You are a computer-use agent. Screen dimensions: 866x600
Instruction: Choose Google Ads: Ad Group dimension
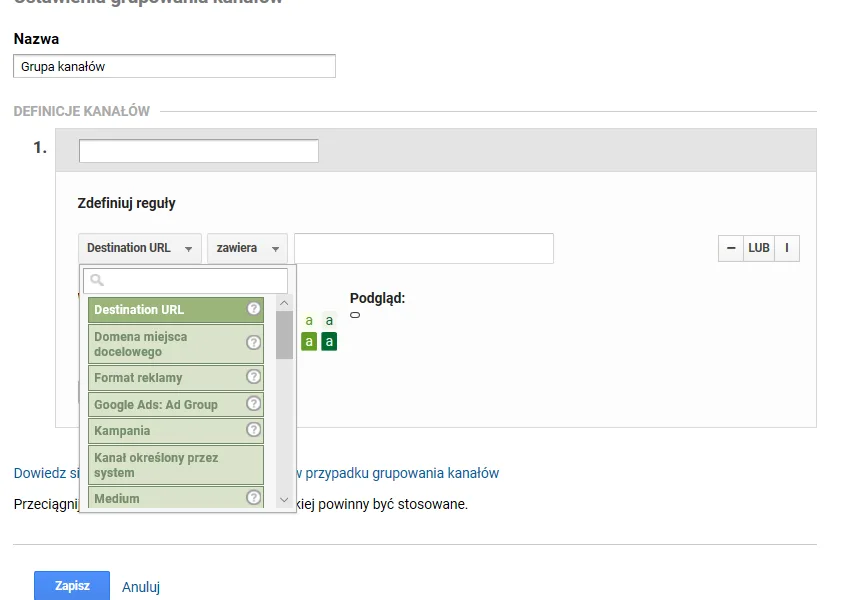click(176, 404)
